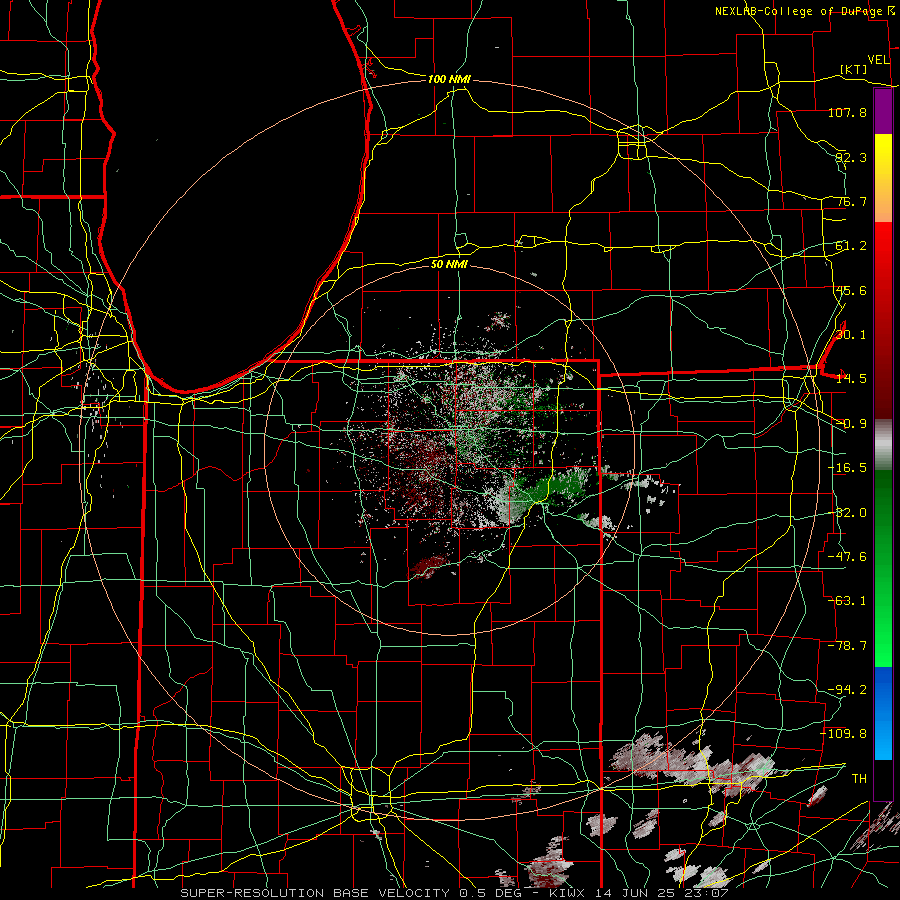
Task: Click the -16.5 velocity scale value
Action: tap(847, 468)
